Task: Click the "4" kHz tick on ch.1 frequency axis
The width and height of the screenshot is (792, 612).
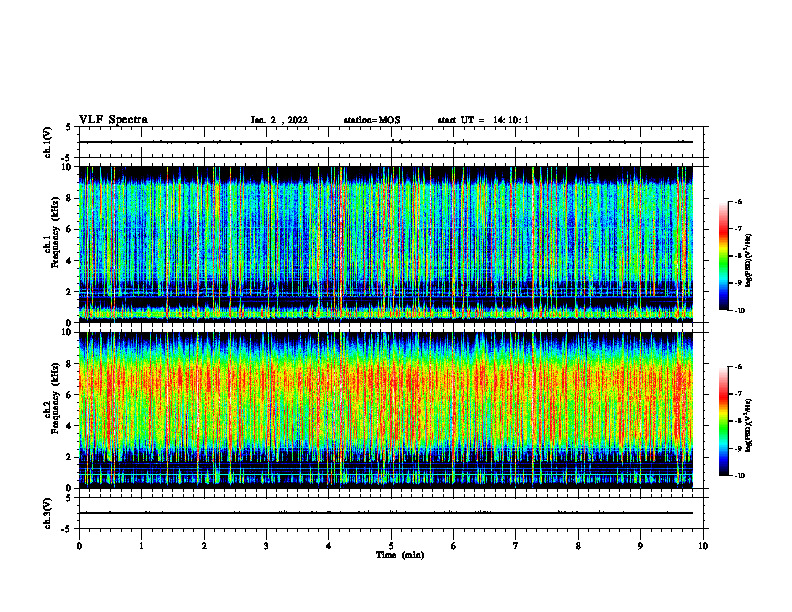Action: coord(70,261)
